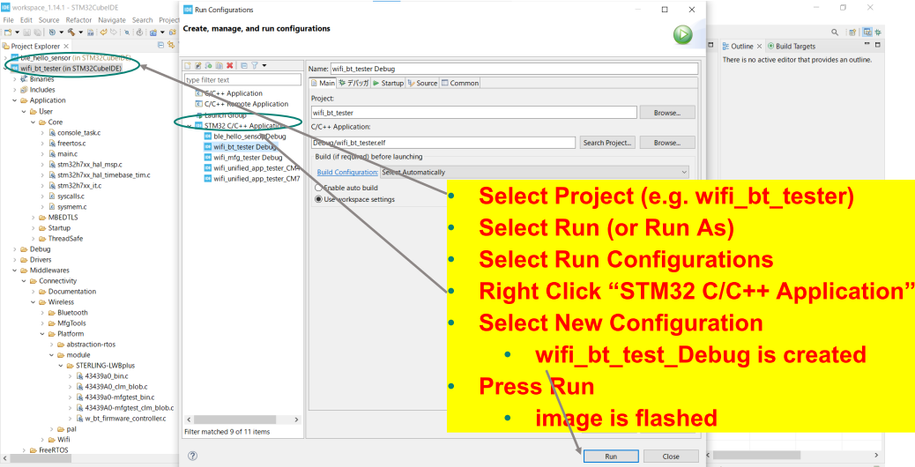Switch to the Startup tab

click(x=388, y=83)
